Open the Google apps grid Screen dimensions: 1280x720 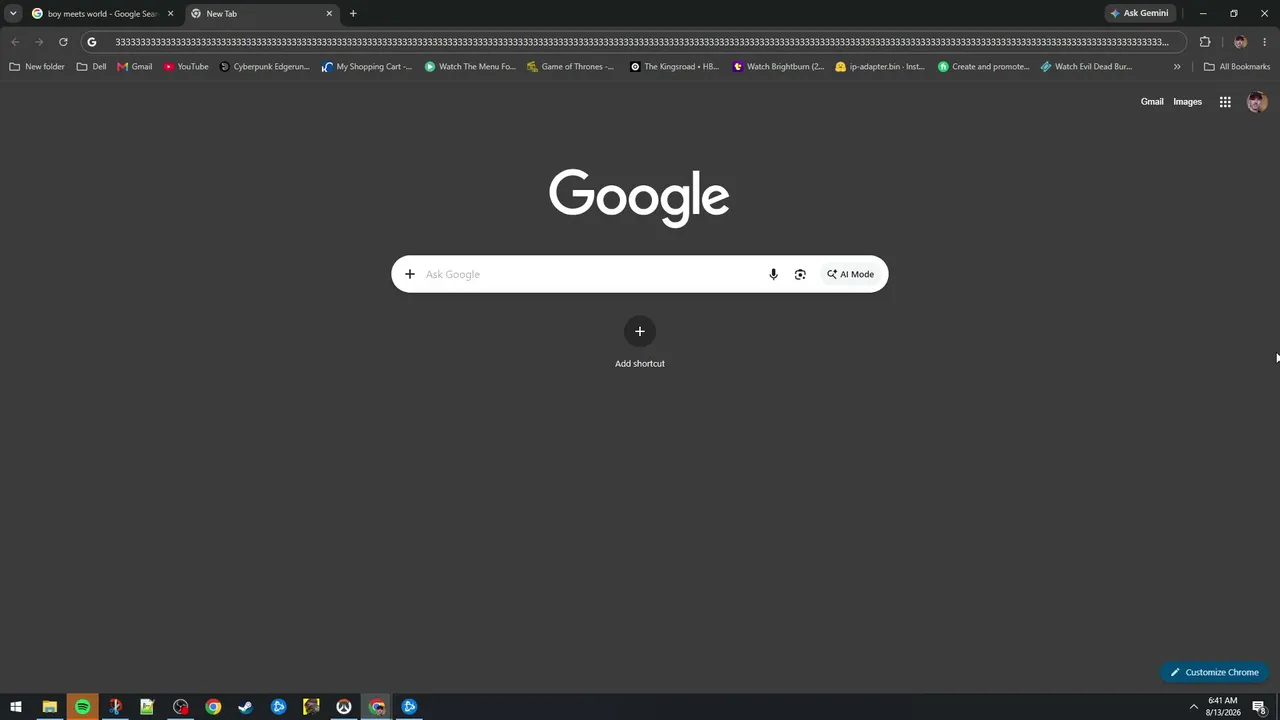pos(1225,102)
